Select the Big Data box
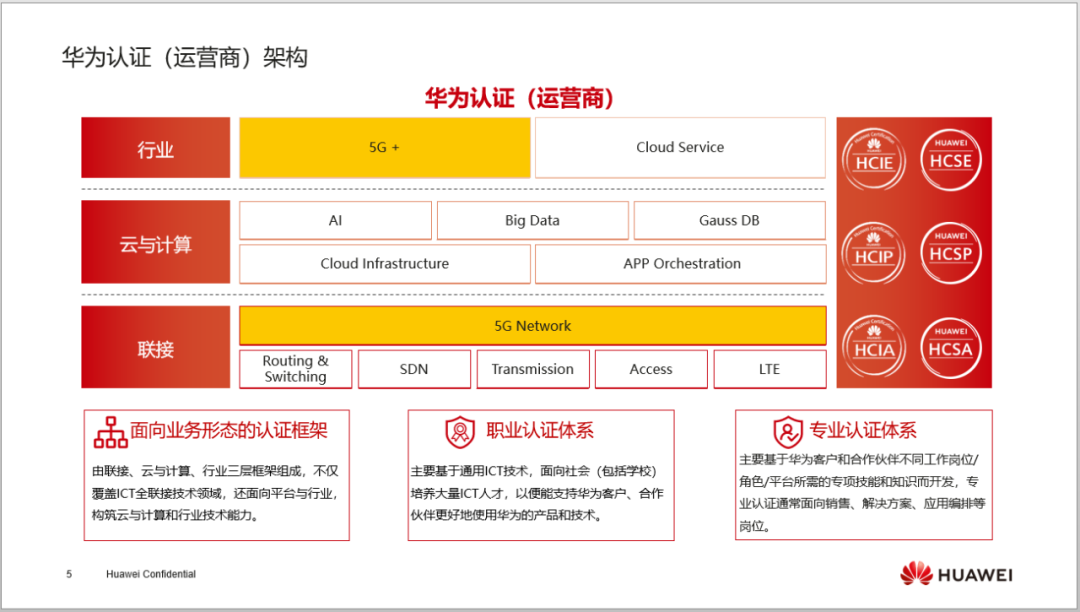The height and width of the screenshot is (612, 1080). coord(532,220)
